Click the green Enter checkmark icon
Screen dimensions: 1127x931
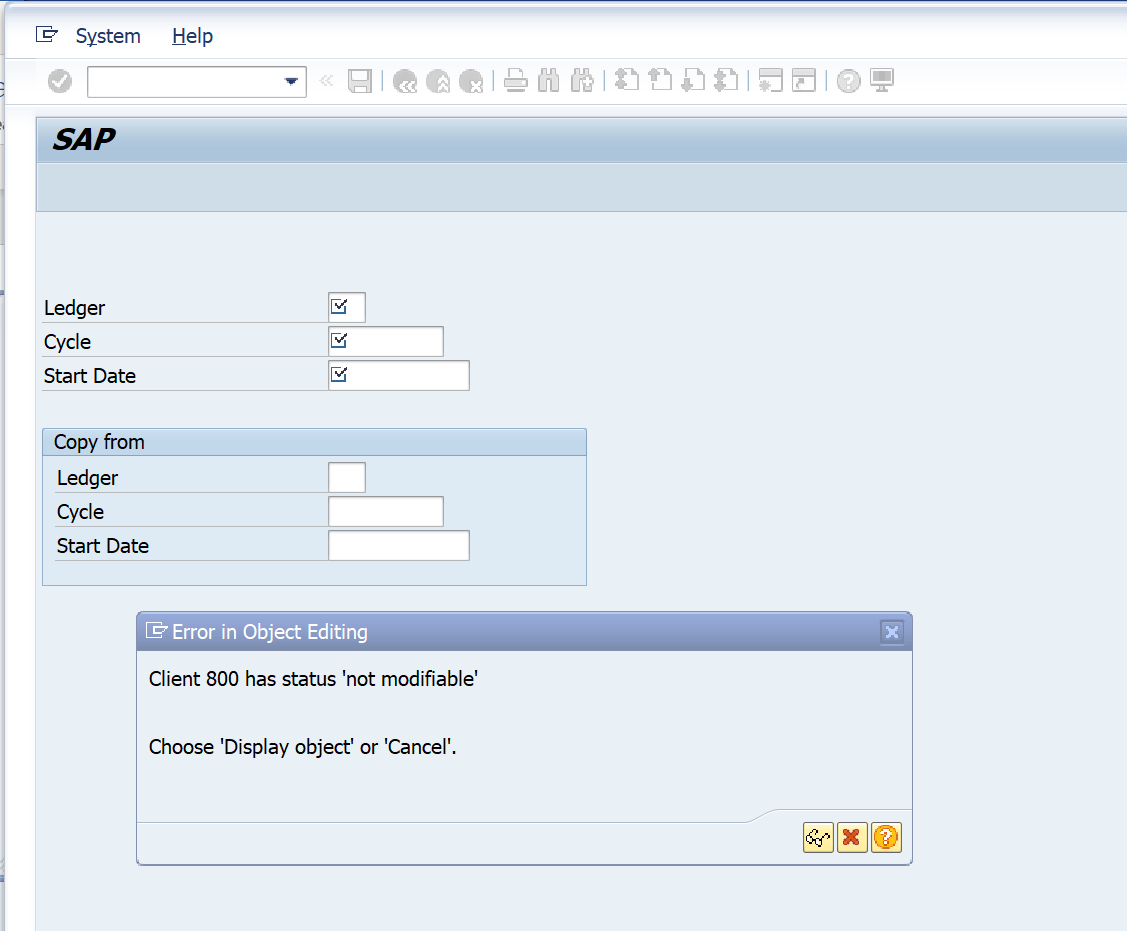point(60,81)
